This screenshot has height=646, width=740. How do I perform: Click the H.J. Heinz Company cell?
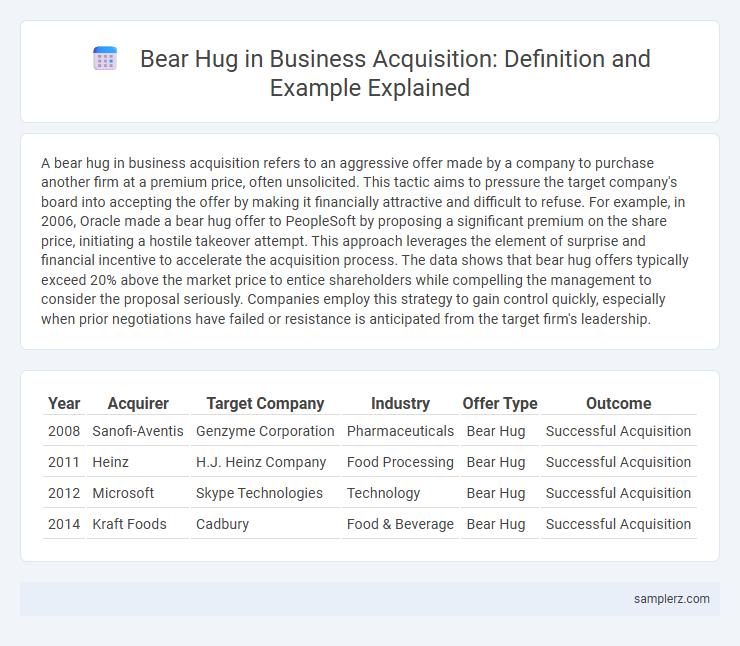coord(265,462)
